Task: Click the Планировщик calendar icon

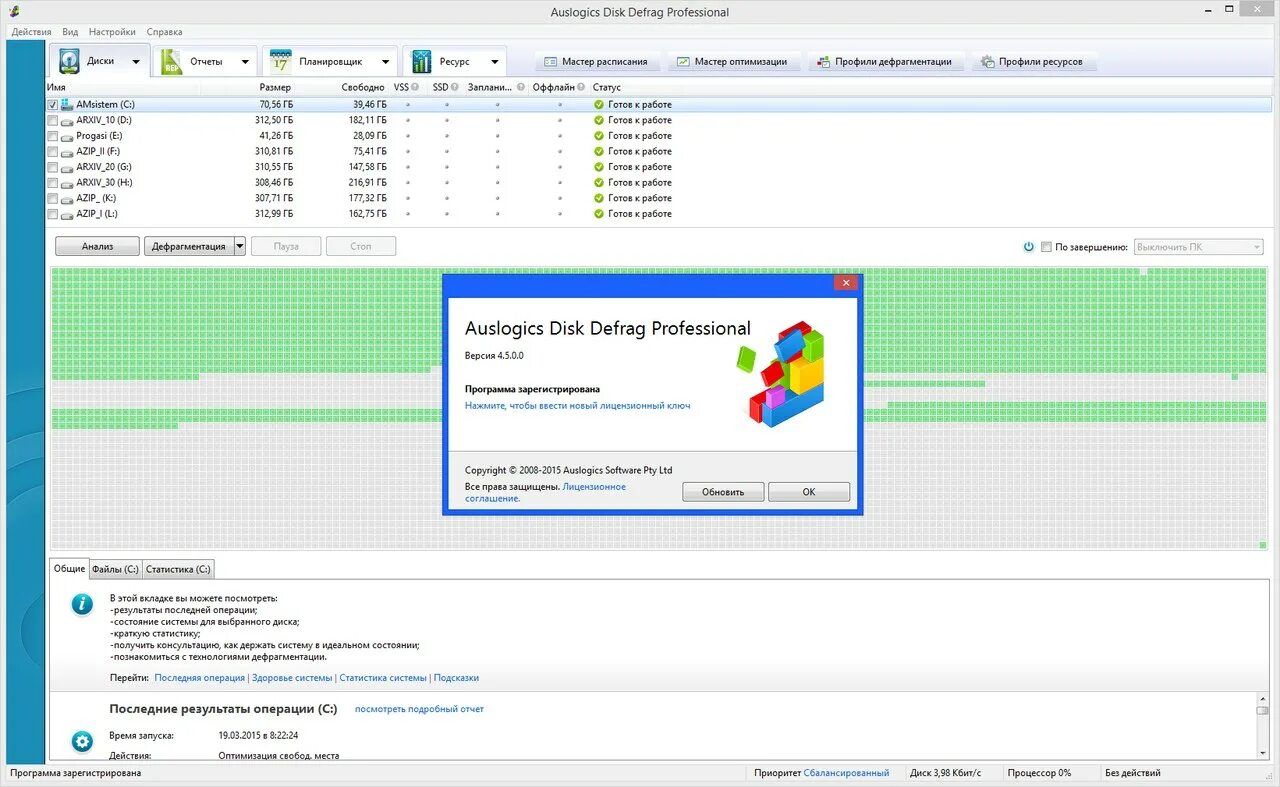Action: 281,61
